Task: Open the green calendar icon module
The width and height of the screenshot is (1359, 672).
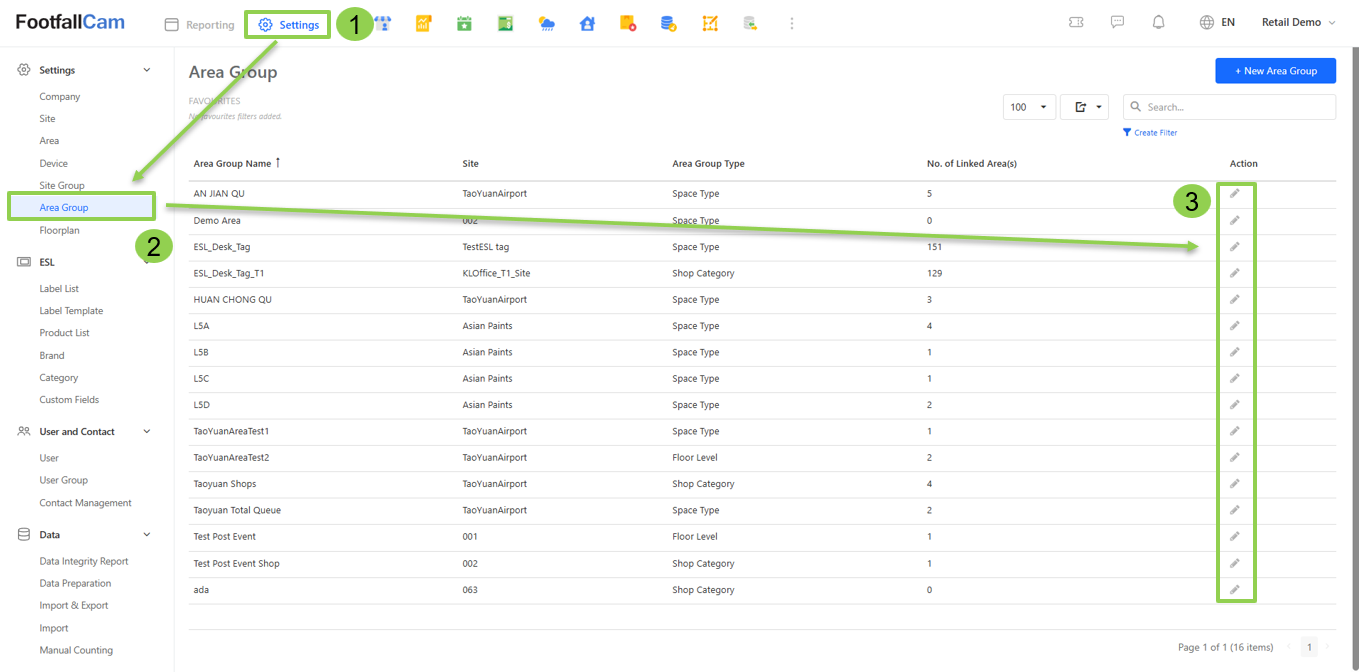Action: [464, 23]
